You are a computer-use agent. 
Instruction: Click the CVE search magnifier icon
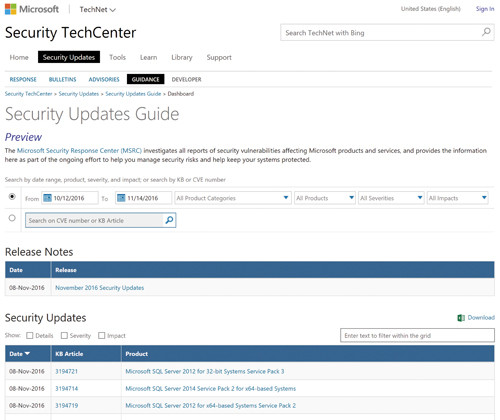(x=169, y=220)
